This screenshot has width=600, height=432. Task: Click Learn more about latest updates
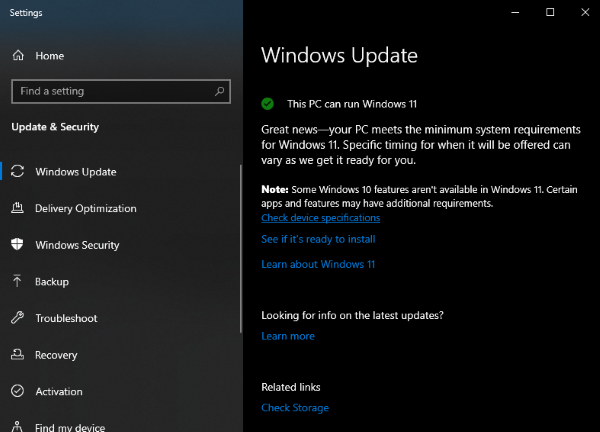tap(288, 336)
